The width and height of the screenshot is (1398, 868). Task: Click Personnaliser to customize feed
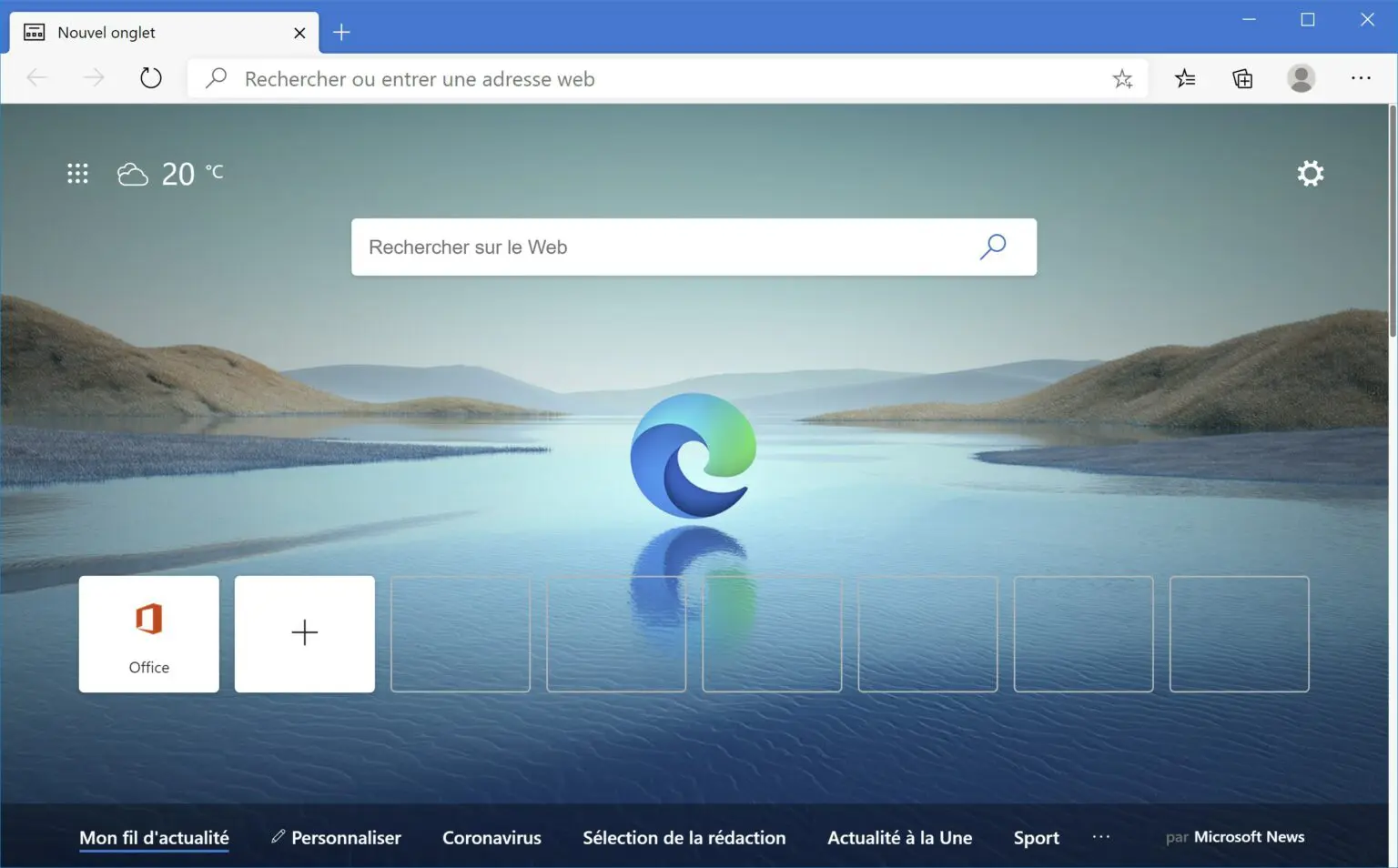(337, 838)
